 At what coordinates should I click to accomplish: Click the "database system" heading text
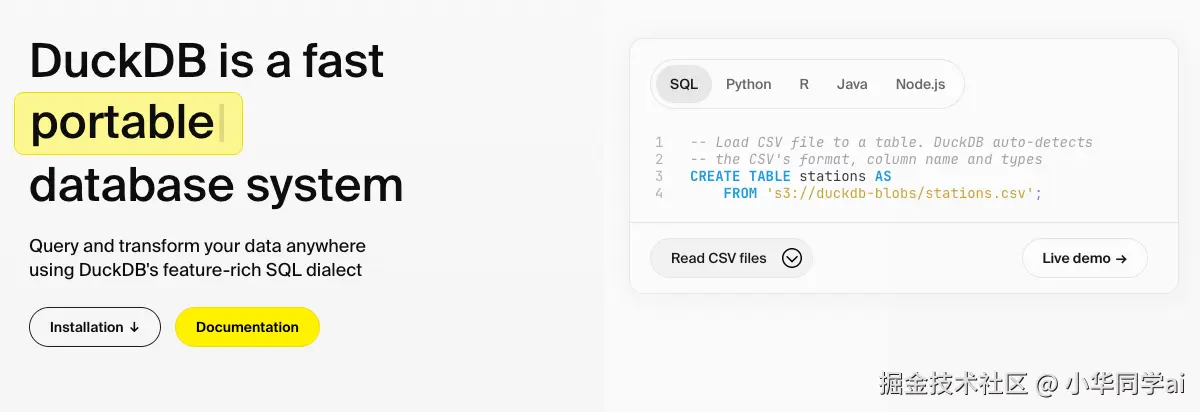(x=216, y=185)
